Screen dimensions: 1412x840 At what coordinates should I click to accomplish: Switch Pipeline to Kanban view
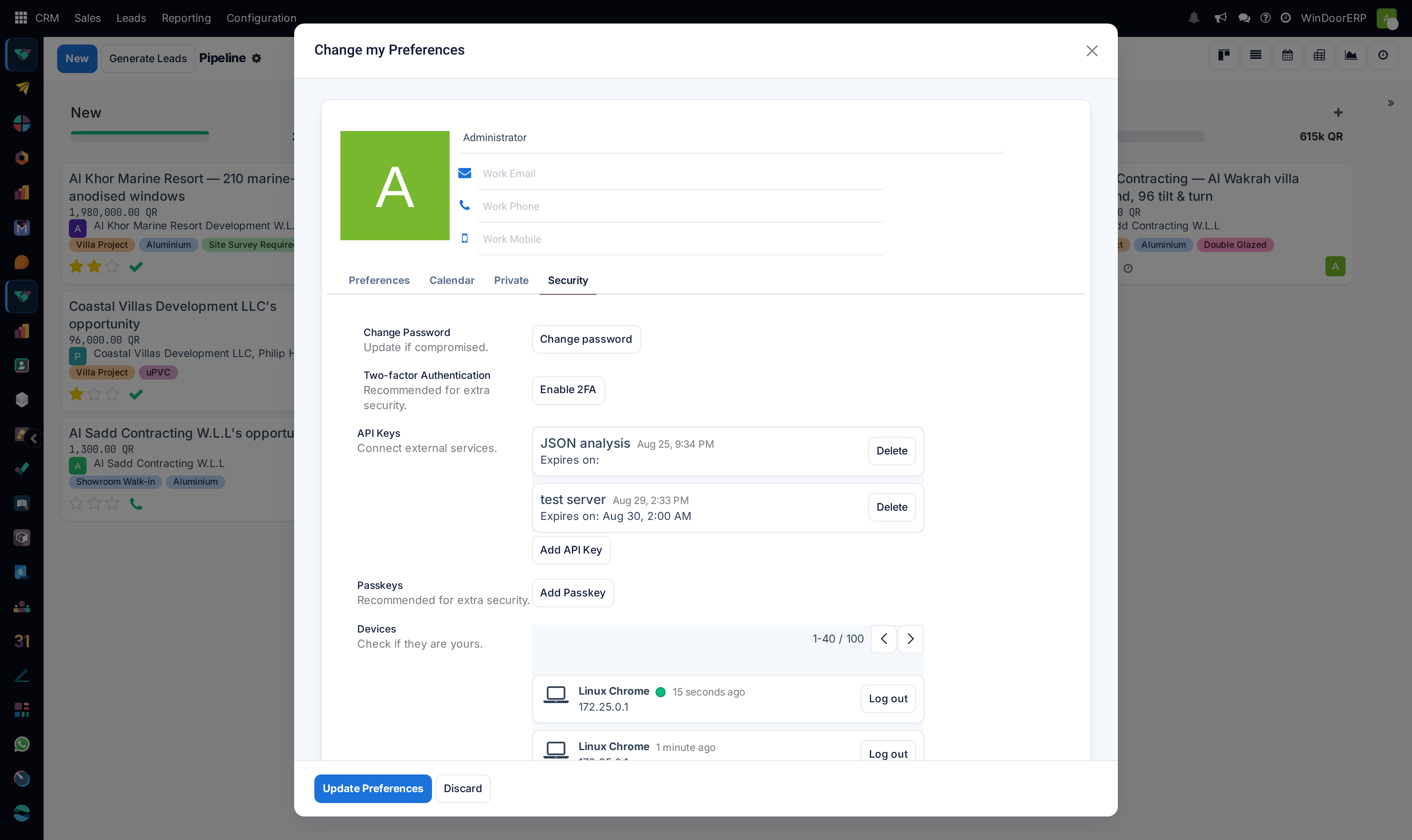point(1223,55)
